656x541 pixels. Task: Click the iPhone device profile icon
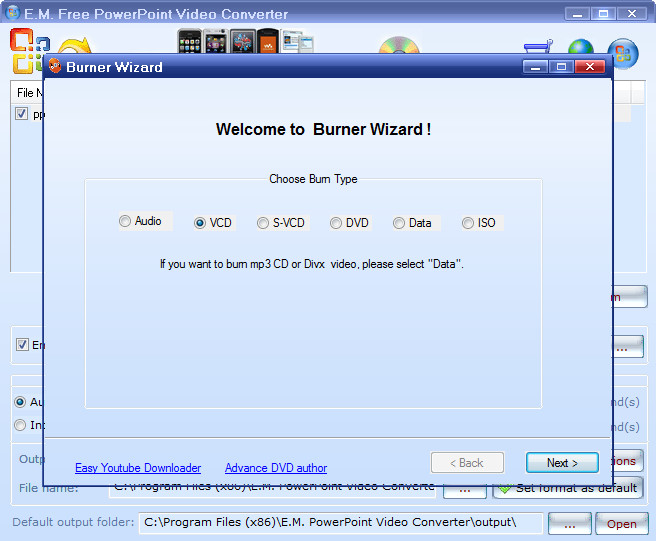coord(190,41)
